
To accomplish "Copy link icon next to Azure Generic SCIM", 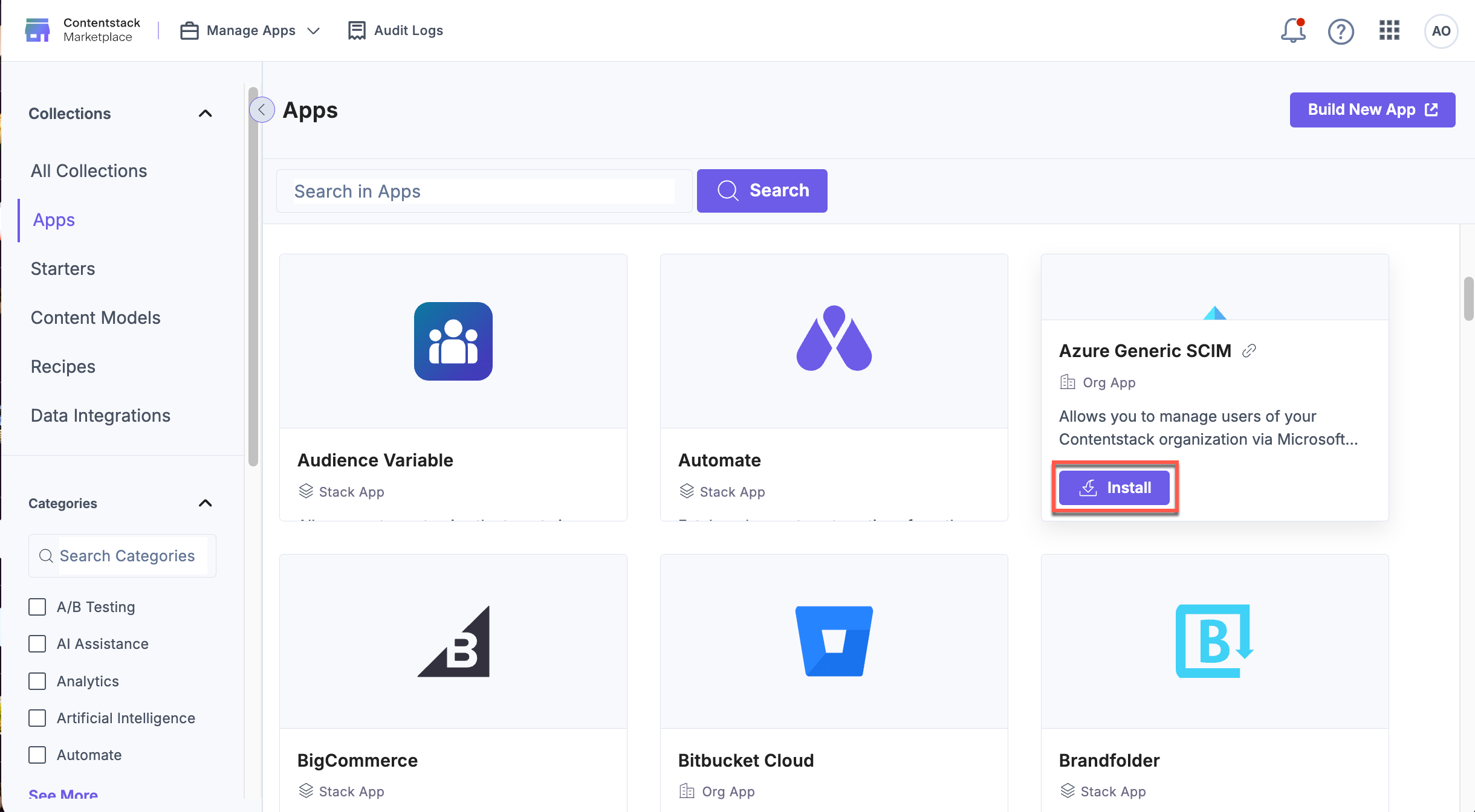I will click(1249, 350).
